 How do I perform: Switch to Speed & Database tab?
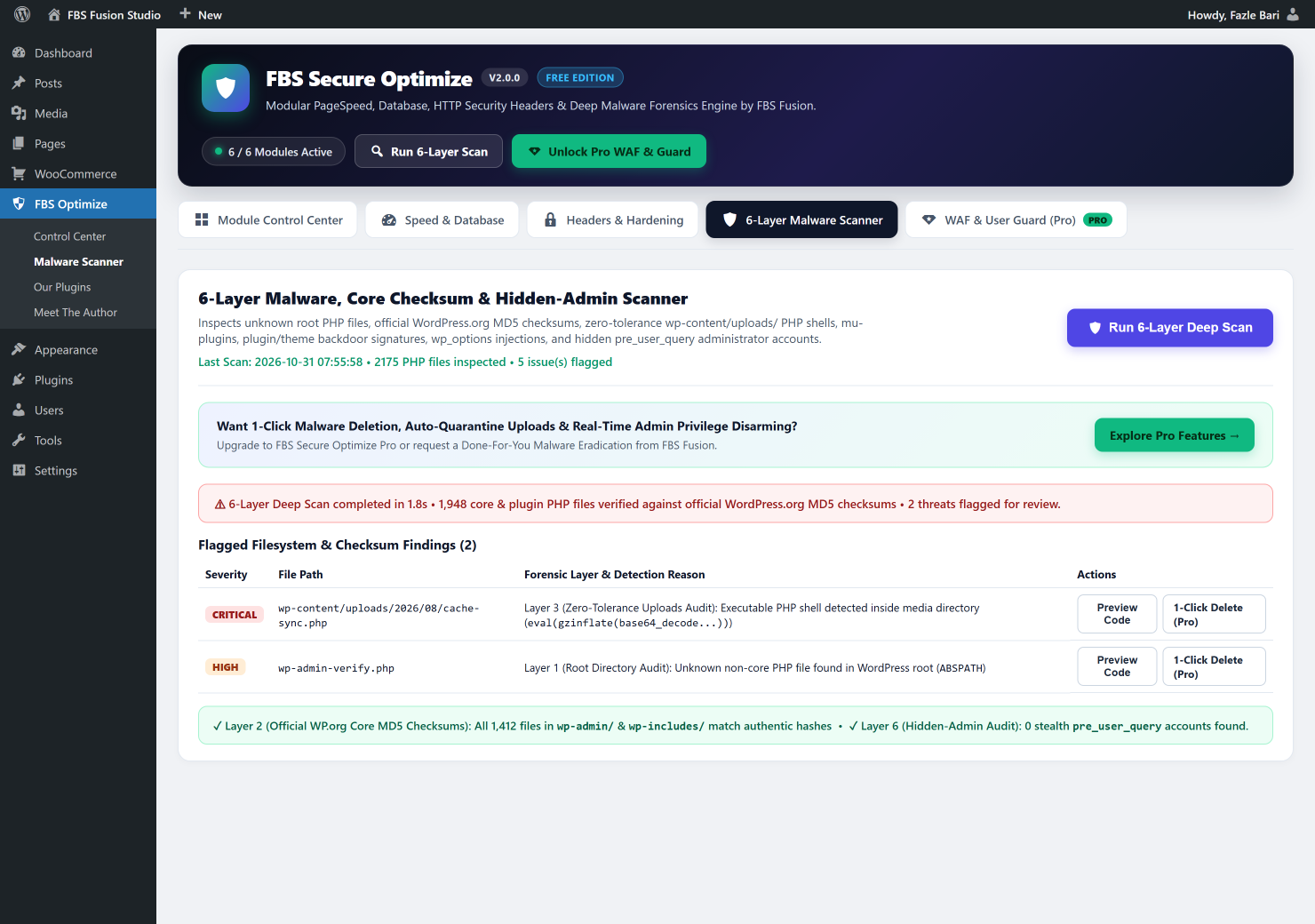pyautogui.click(x=442, y=219)
